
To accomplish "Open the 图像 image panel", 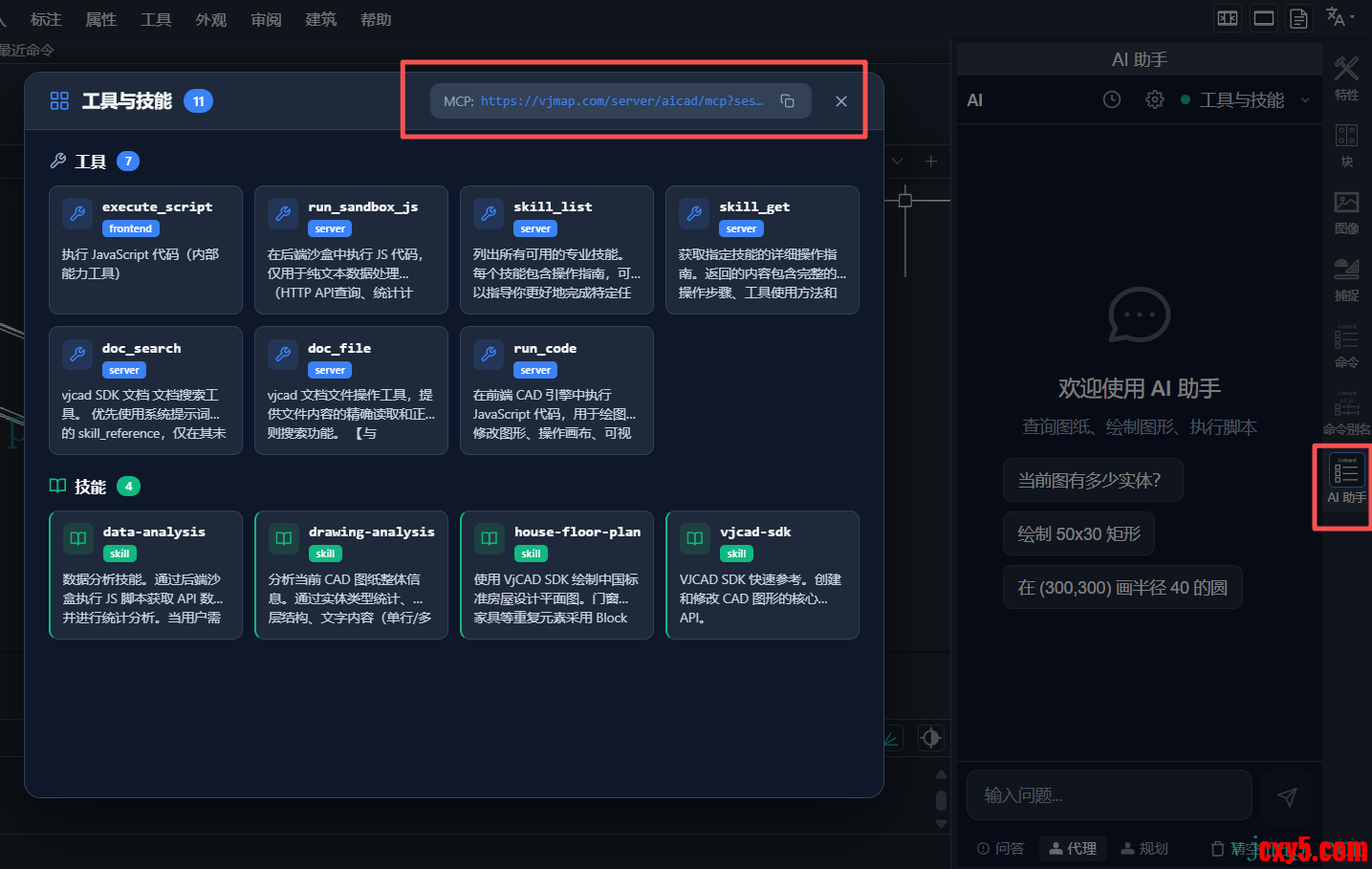I will coord(1346,211).
